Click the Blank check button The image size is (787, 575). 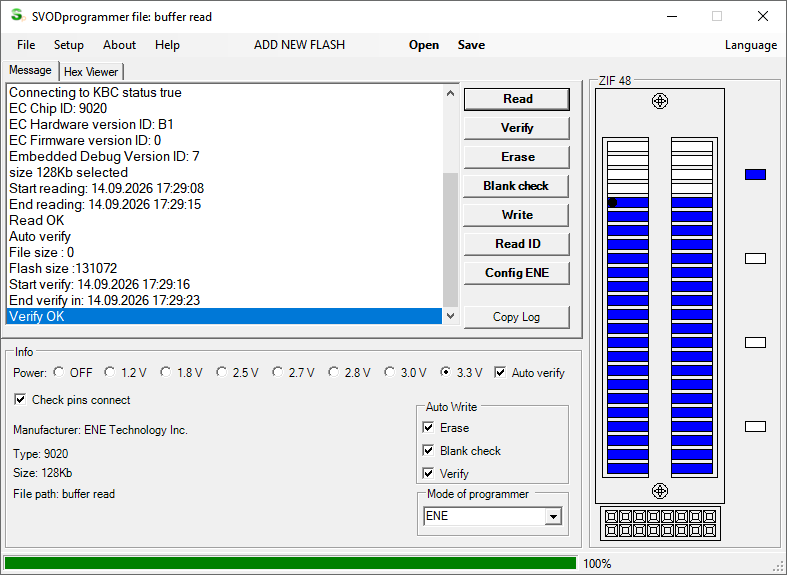(x=517, y=186)
